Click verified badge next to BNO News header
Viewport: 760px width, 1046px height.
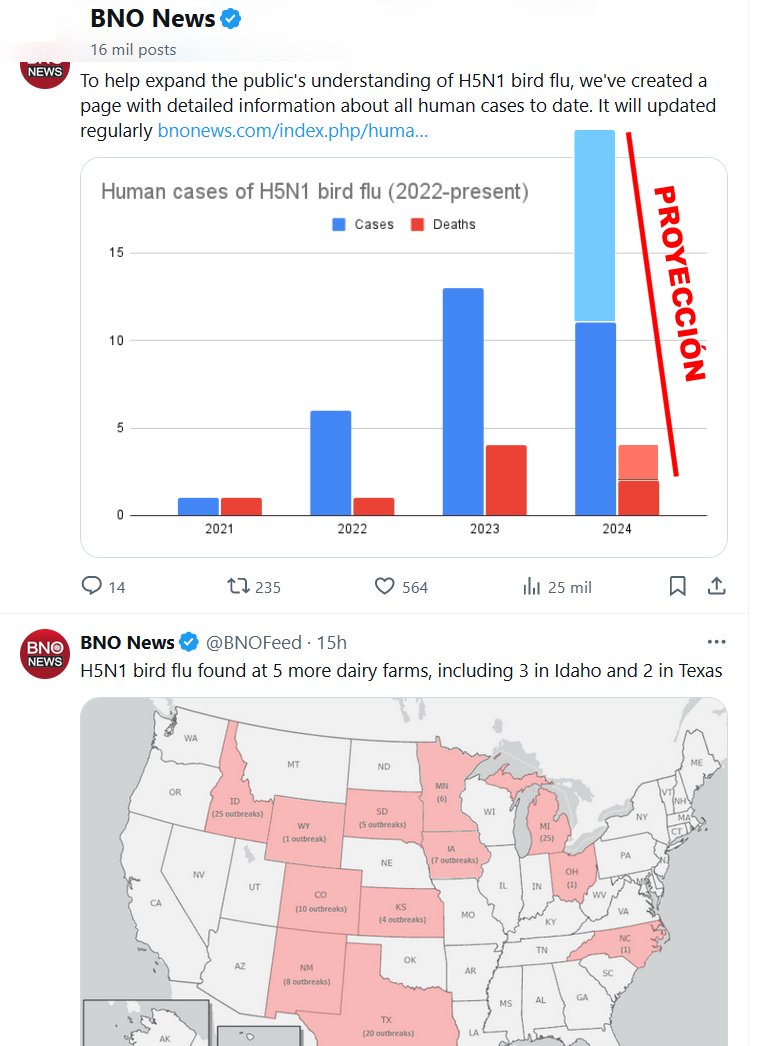[x=231, y=19]
